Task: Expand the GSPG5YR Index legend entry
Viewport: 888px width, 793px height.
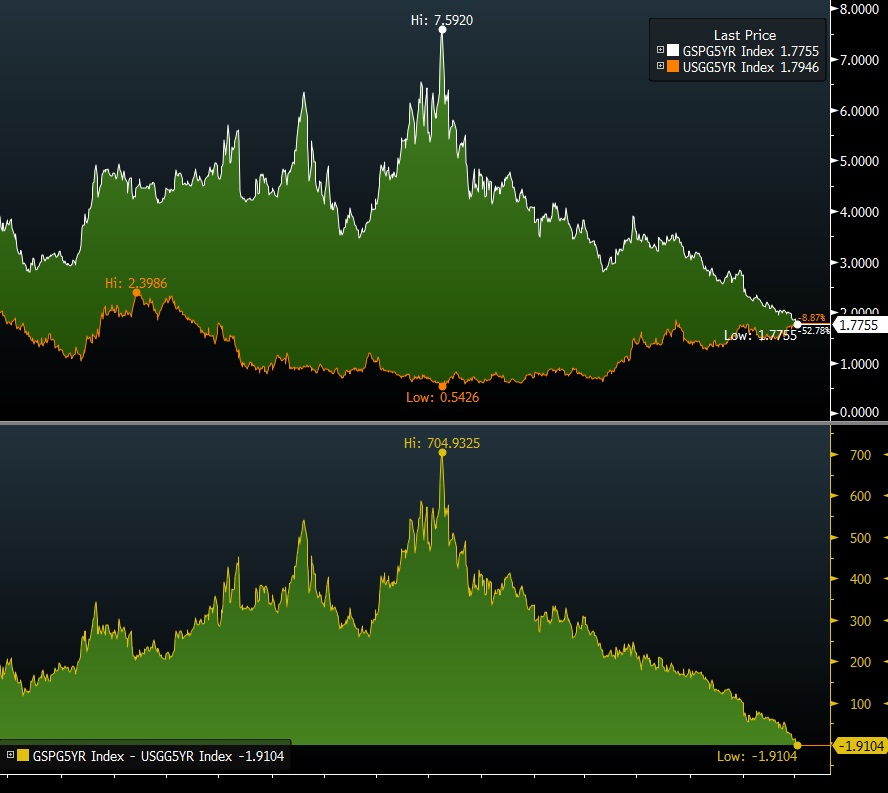Action: coord(660,50)
